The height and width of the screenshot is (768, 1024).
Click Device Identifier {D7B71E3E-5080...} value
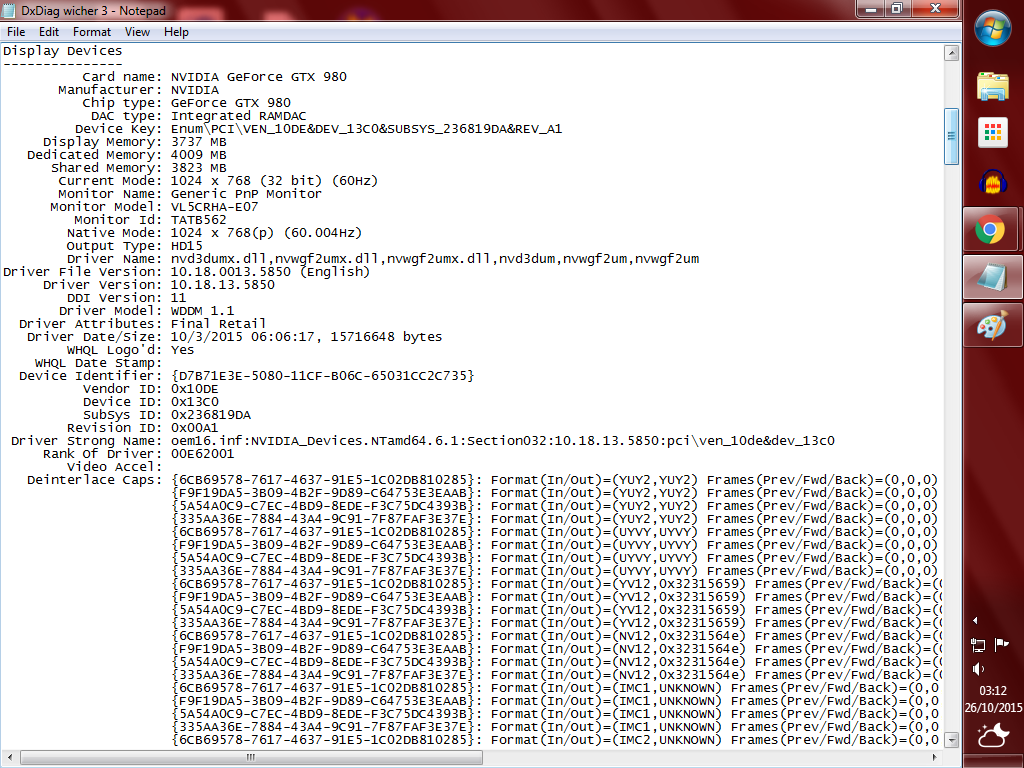pyautogui.click(x=323, y=376)
